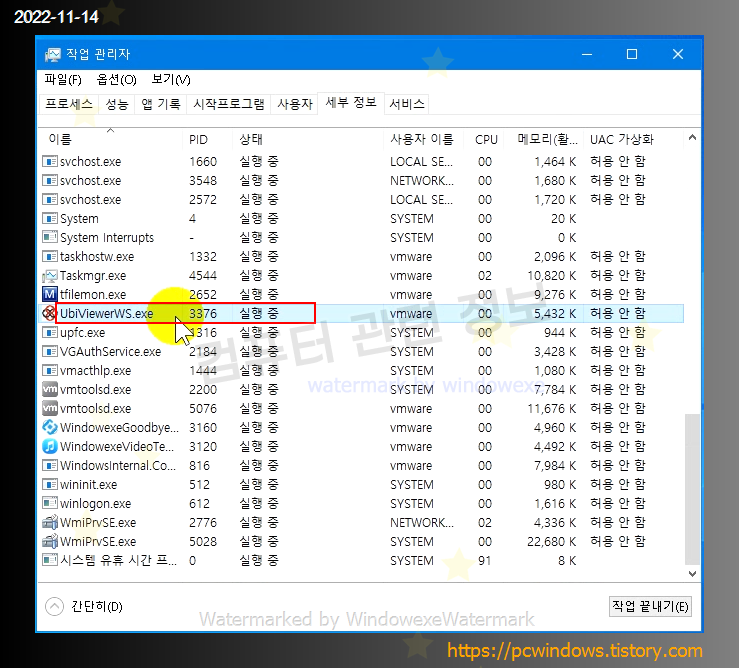739x668 pixels.
Task: Click svchost.exe icon with PID 1660
Action: [49, 162]
